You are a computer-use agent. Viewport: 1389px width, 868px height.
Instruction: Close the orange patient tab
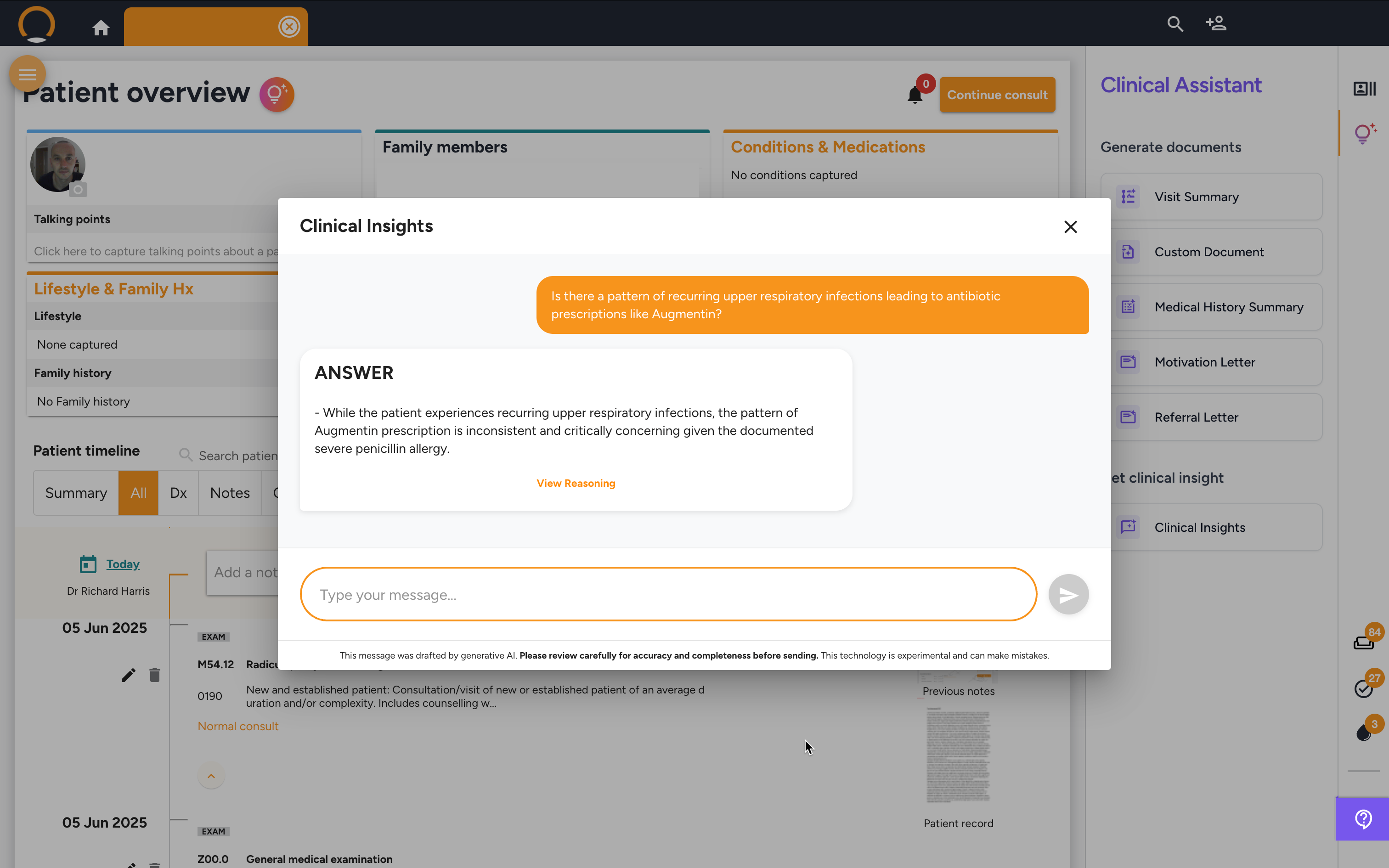[x=289, y=27]
